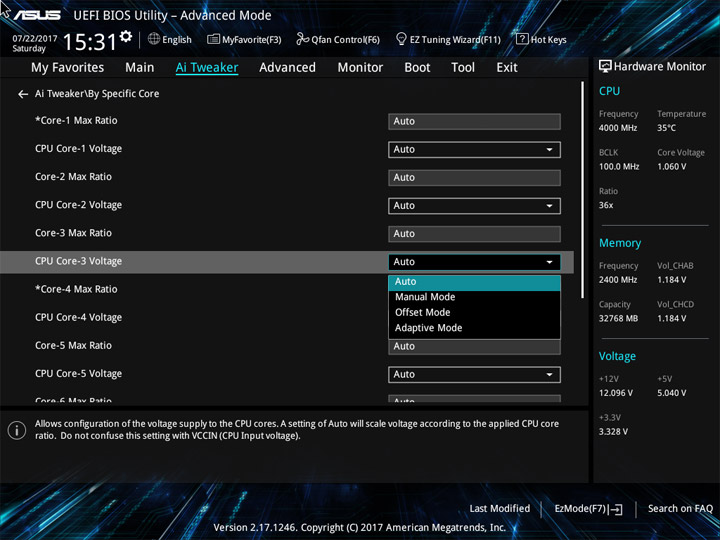This screenshot has height=540, width=720.
Task: Expand the CPU Core-2 Voltage dropdown
Action: (x=474, y=206)
